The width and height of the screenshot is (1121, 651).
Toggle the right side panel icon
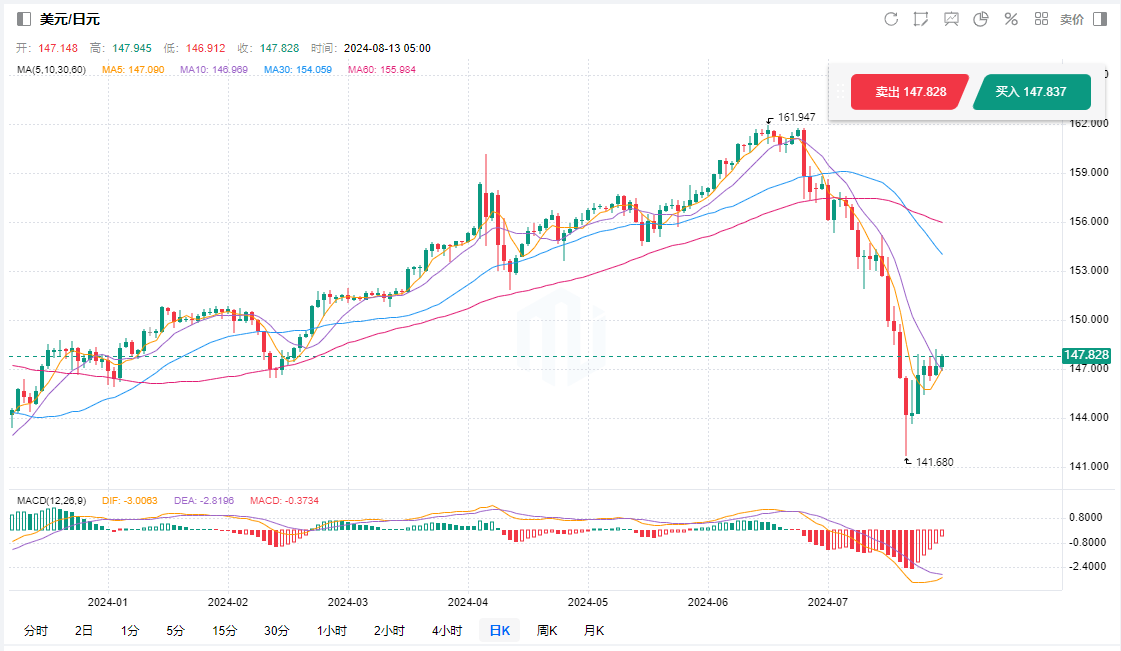coord(1100,19)
